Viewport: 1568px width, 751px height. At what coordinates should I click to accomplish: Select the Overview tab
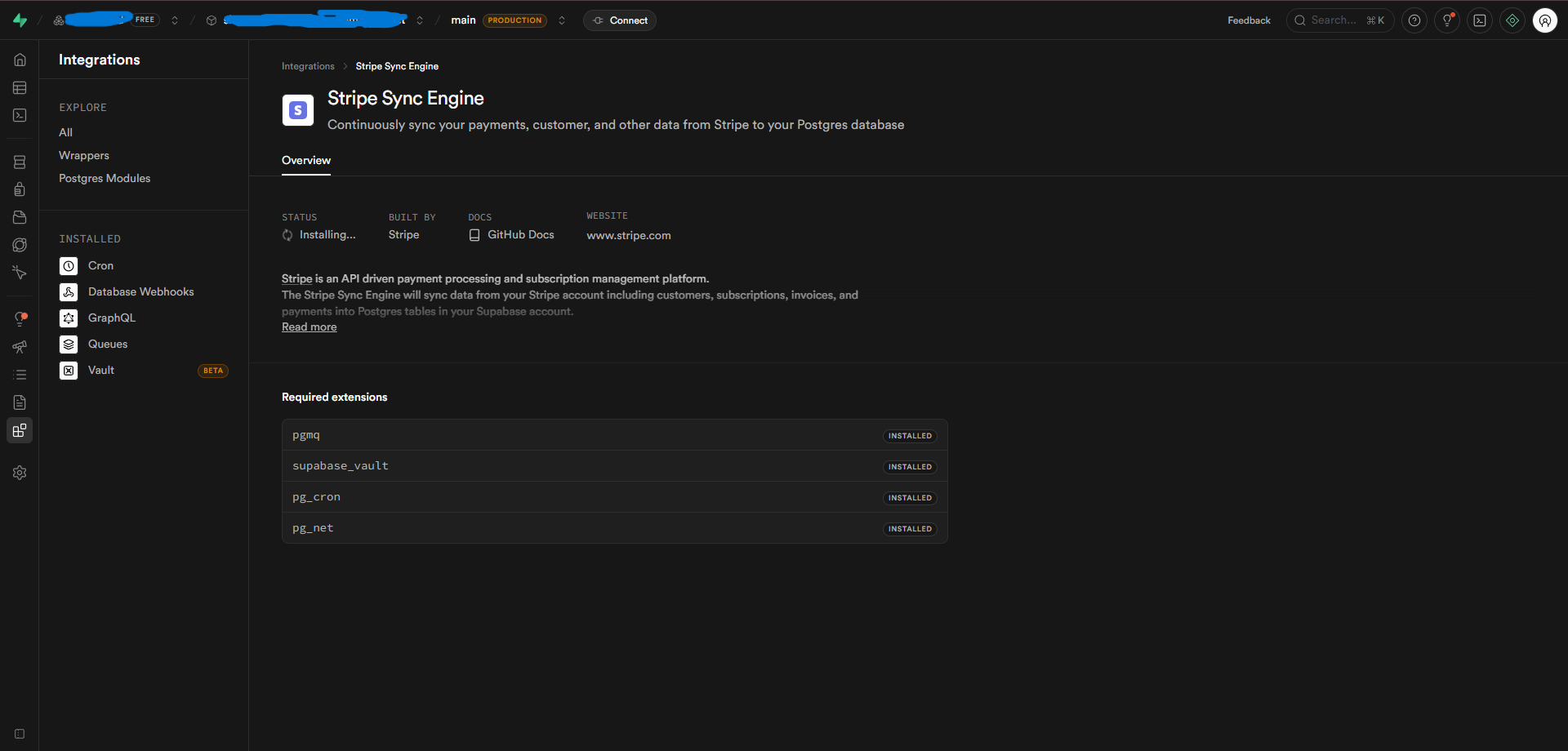pos(306,160)
